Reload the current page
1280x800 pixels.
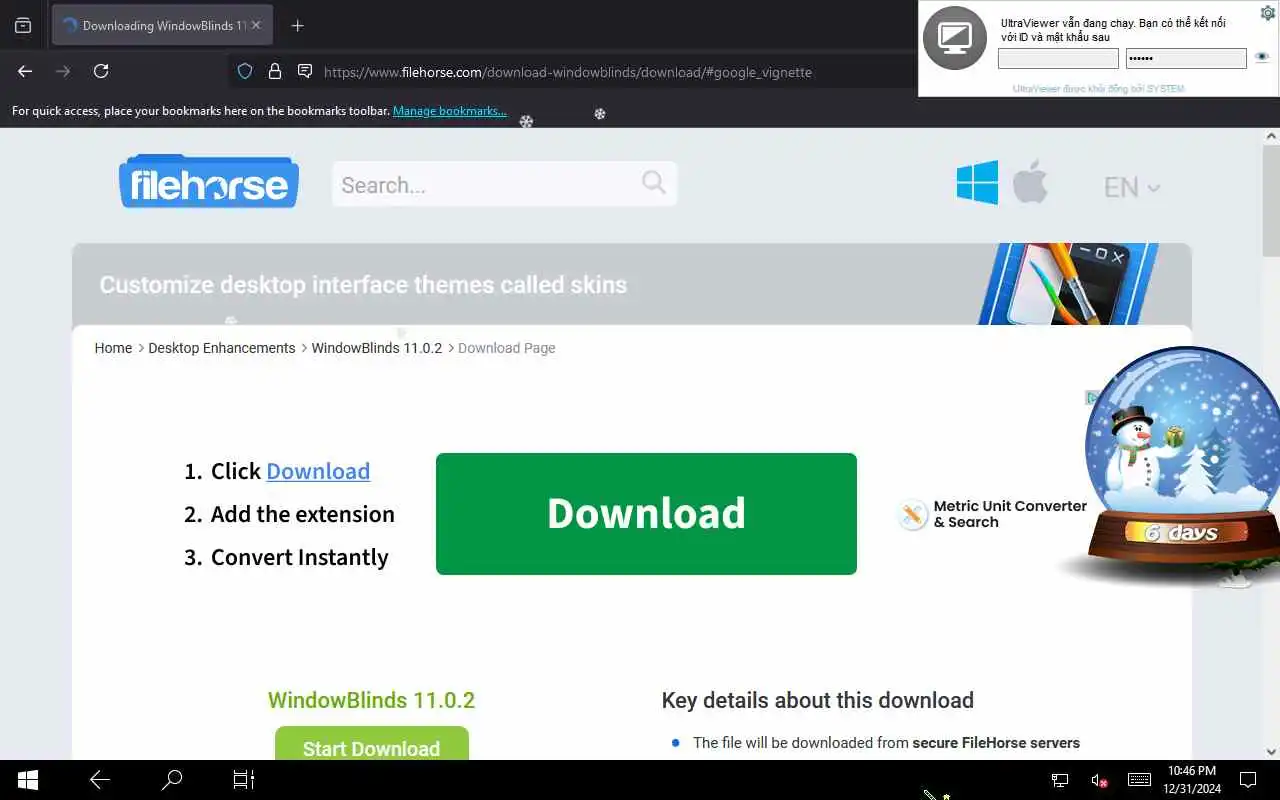coord(101,71)
